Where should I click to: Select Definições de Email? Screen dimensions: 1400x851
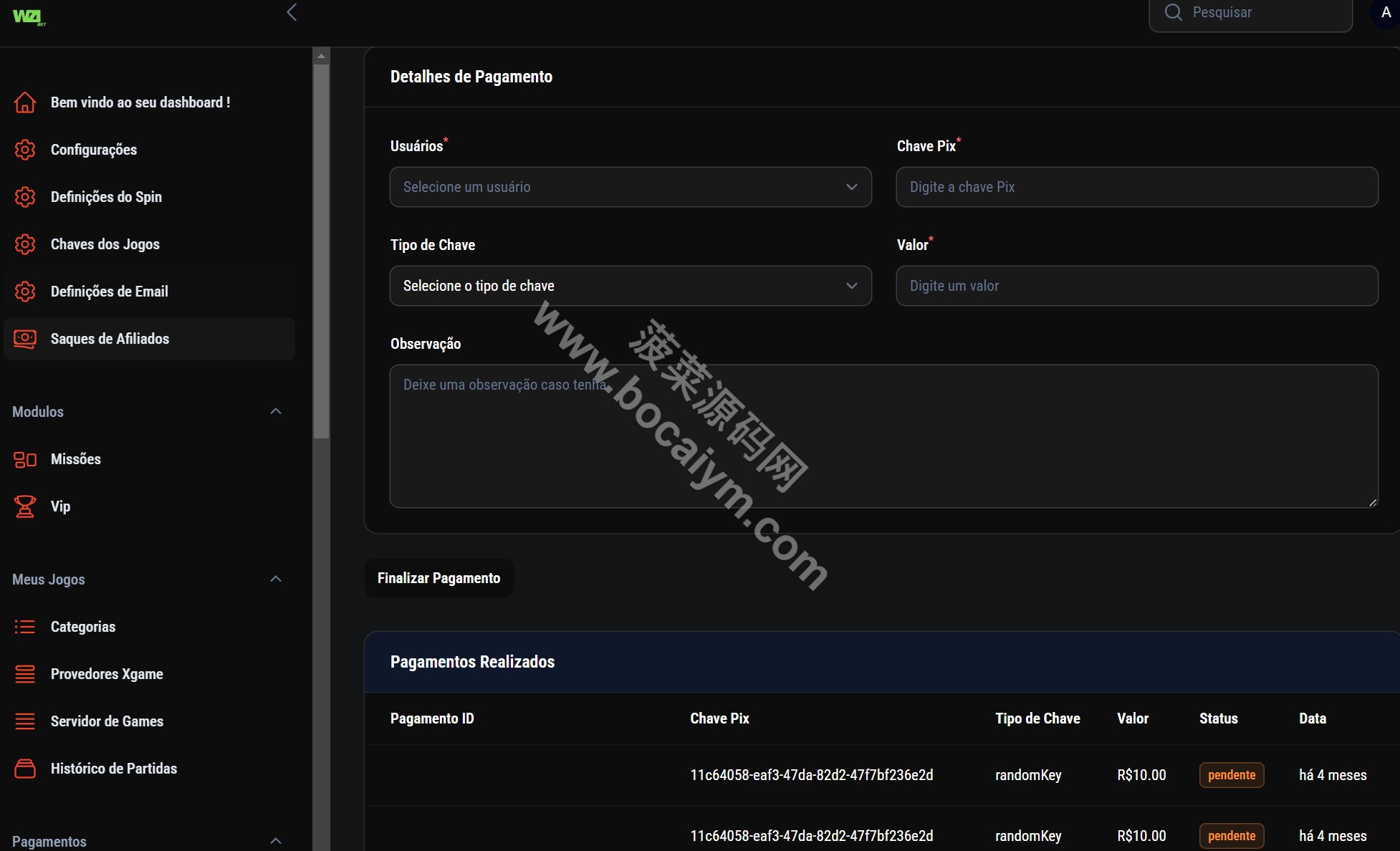coord(150,292)
